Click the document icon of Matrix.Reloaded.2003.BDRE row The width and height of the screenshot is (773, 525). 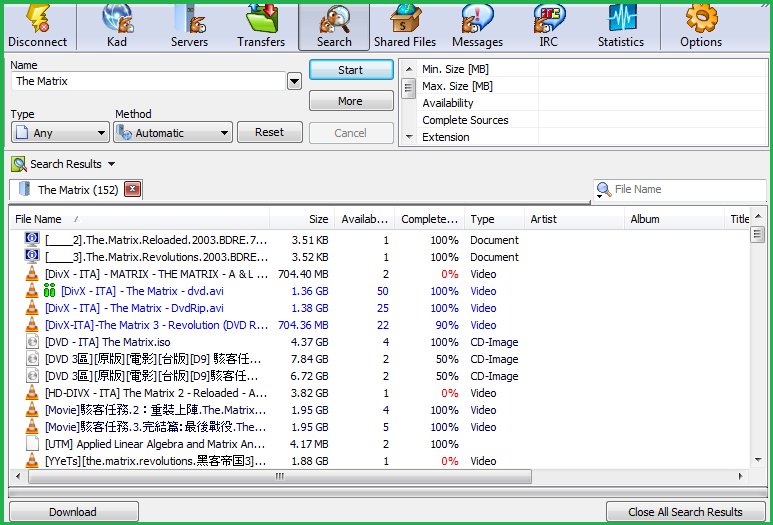tap(32, 240)
